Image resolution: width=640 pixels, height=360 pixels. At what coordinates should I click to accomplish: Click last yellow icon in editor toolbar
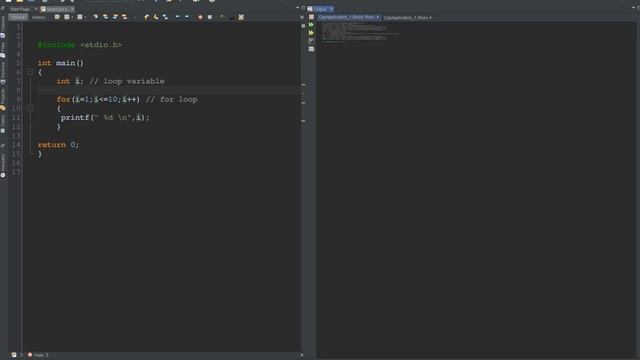(241, 17)
